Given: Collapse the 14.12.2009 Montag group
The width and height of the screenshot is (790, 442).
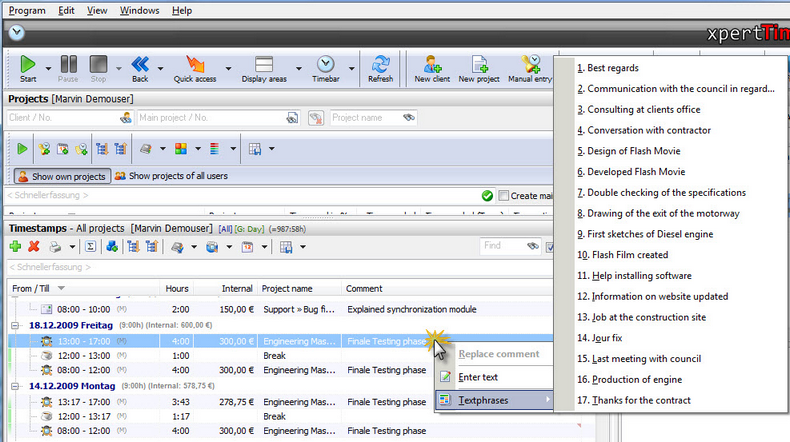Looking at the screenshot, I should click(x=15, y=386).
